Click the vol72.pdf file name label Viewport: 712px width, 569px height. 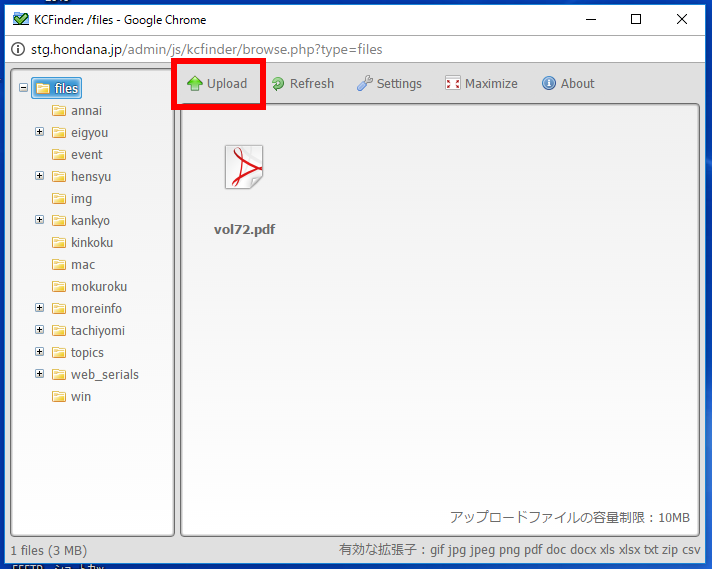pyautogui.click(x=244, y=230)
